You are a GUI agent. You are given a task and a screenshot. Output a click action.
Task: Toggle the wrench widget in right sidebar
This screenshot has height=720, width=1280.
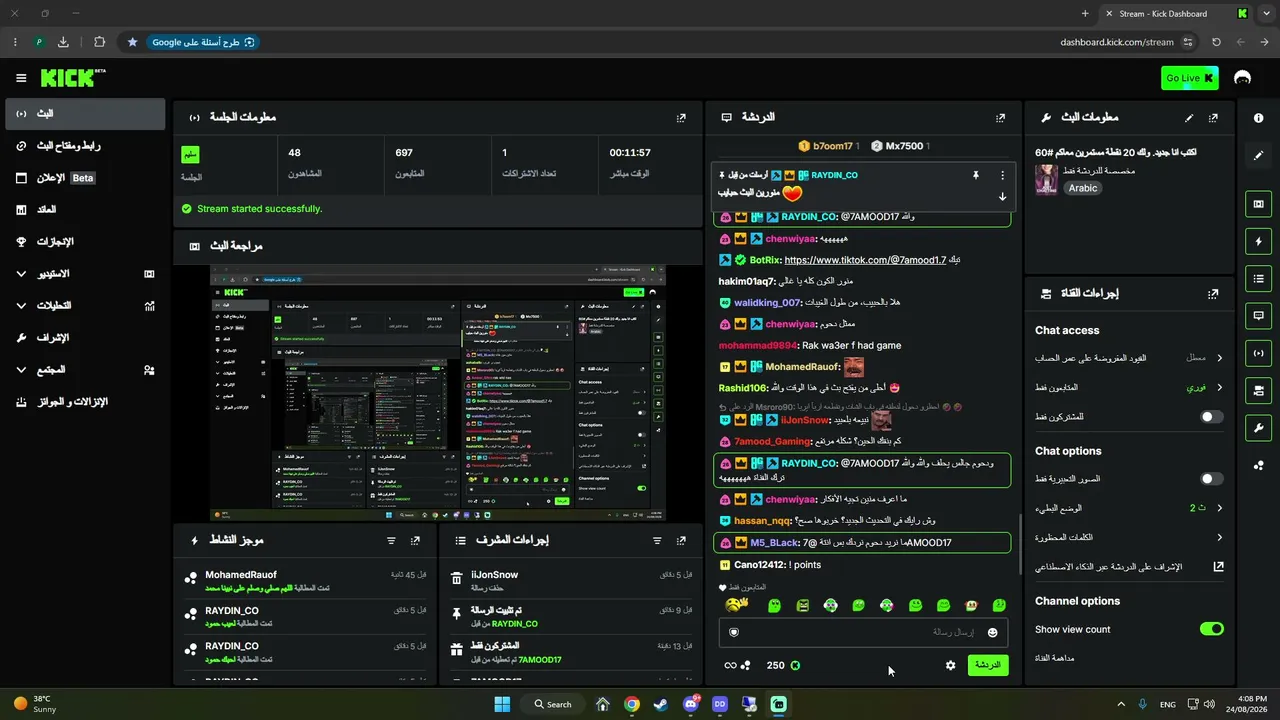pos(1258,427)
